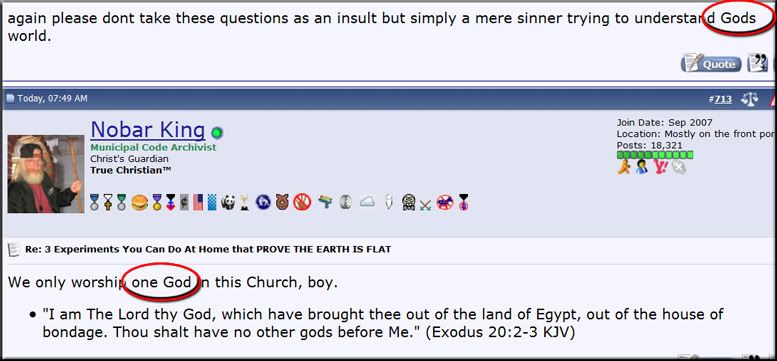Click the American flag award icon

click(x=198, y=202)
